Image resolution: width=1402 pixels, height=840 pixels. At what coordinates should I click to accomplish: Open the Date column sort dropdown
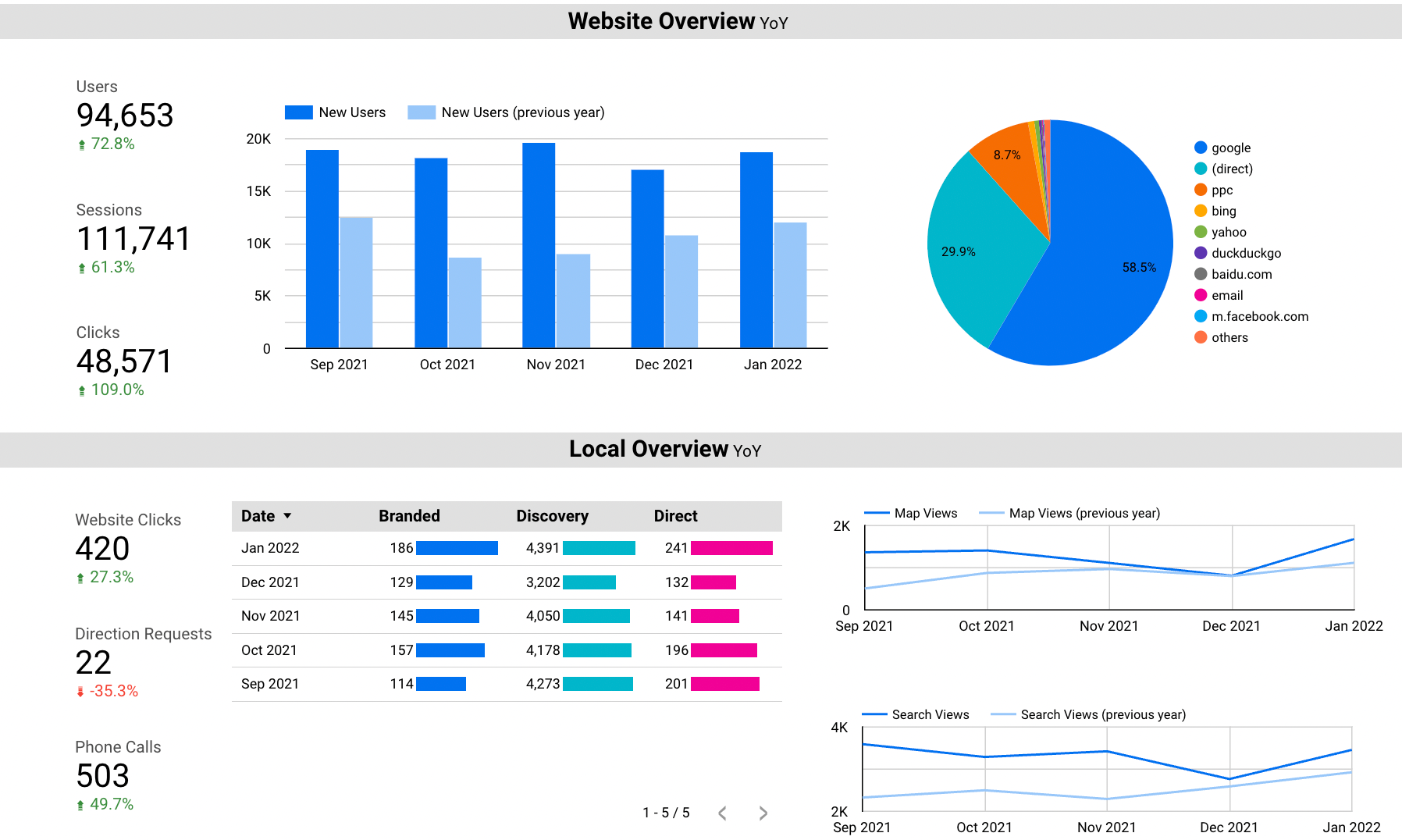[287, 515]
